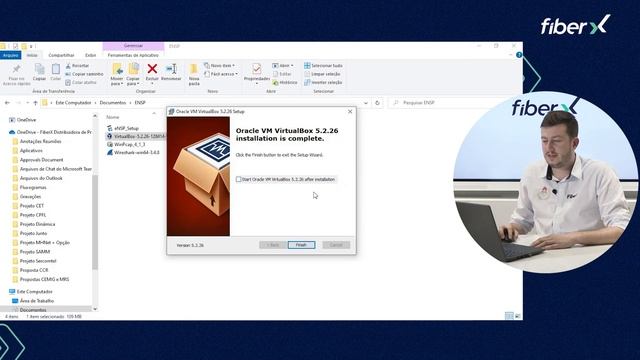This screenshot has height=360, width=640.
Task: Click the back arrow in Explorer navigation
Action: pos(7,103)
